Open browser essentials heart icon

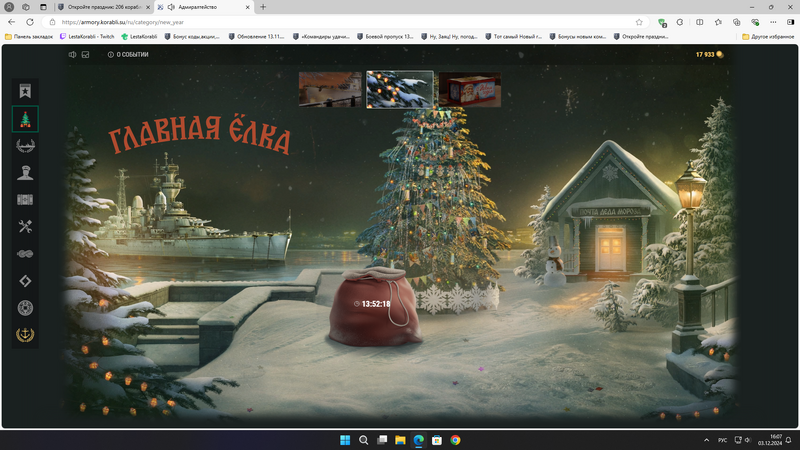(x=755, y=22)
